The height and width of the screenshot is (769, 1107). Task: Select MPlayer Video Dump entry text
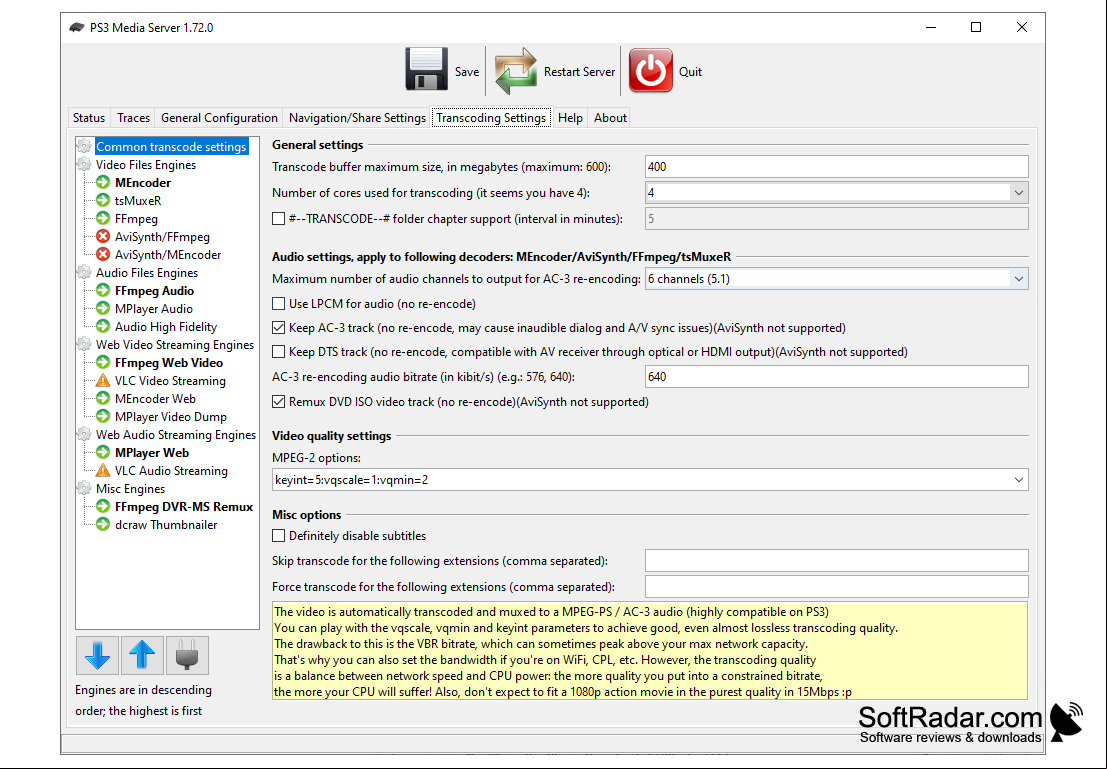pos(171,417)
